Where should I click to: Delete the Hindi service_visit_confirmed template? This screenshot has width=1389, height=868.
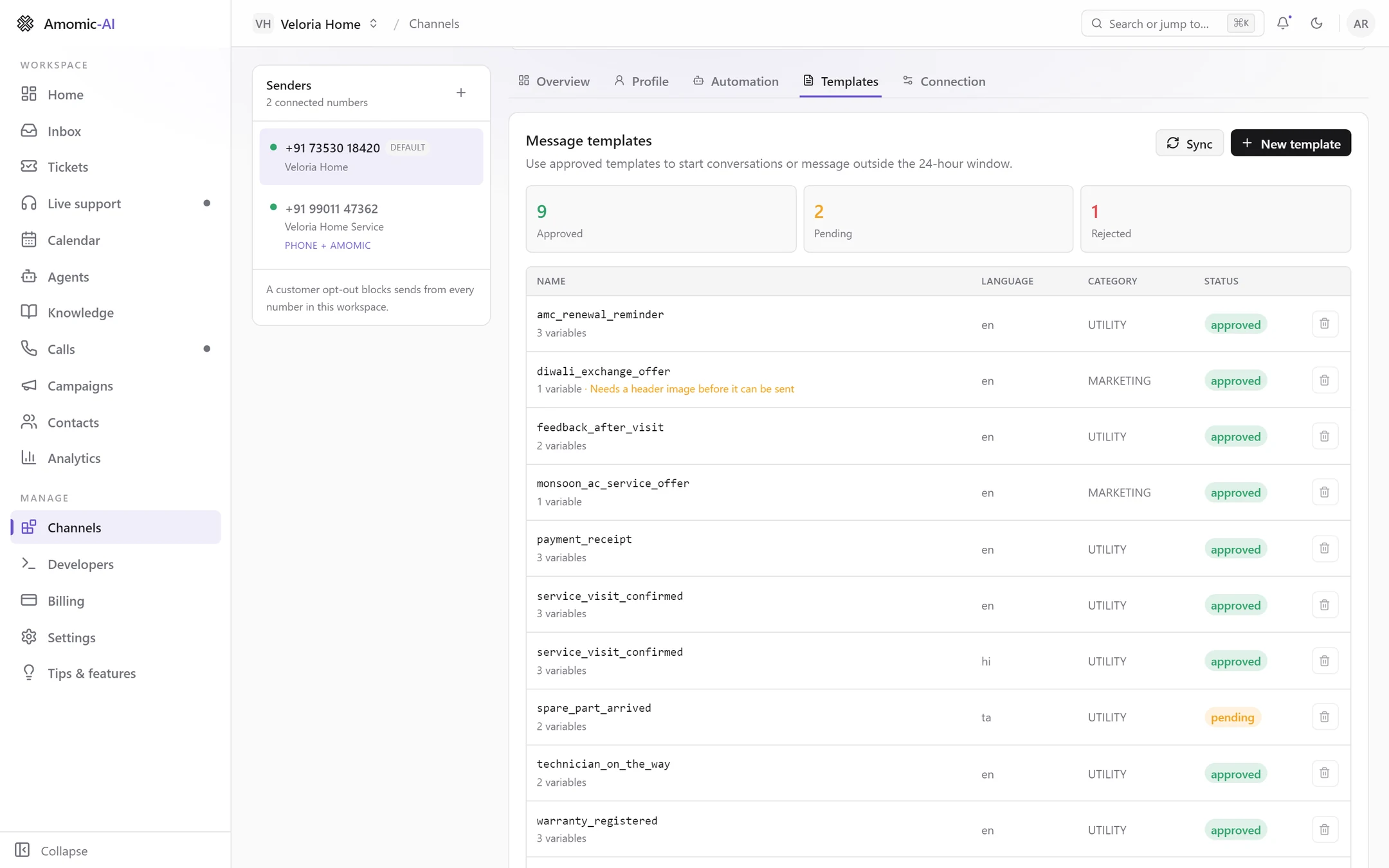click(1324, 661)
